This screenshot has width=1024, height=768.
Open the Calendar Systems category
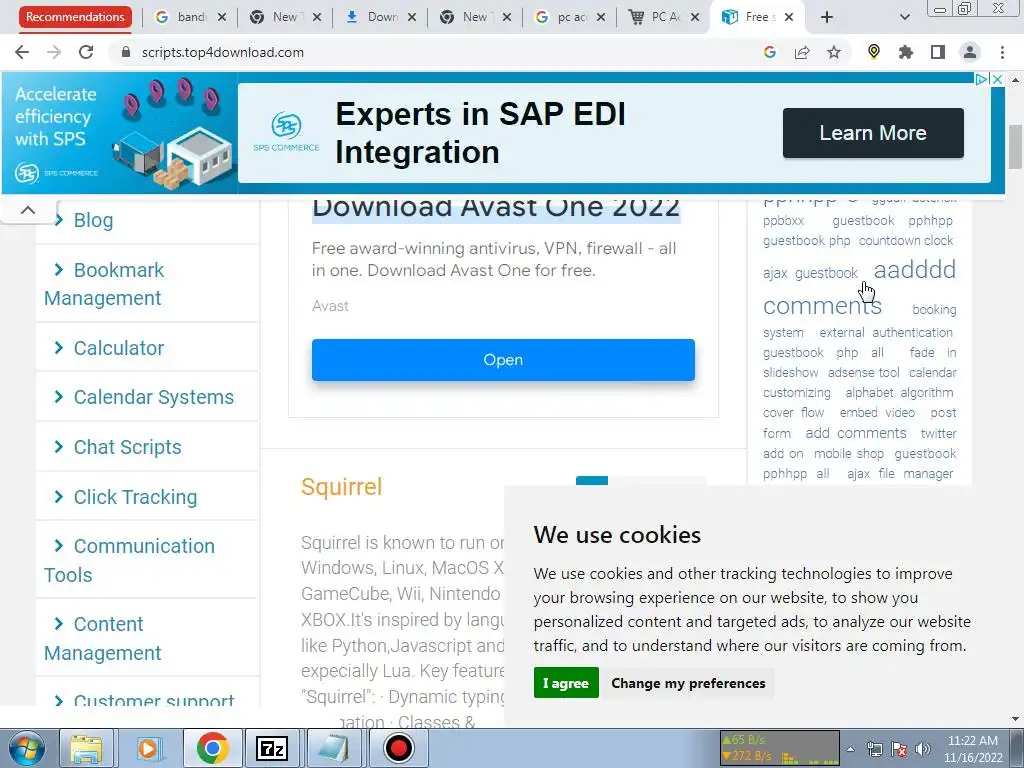point(153,397)
